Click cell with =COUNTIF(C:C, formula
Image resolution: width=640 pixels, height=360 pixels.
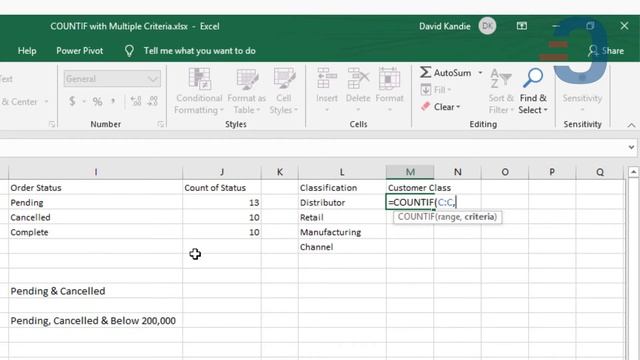click(410, 202)
